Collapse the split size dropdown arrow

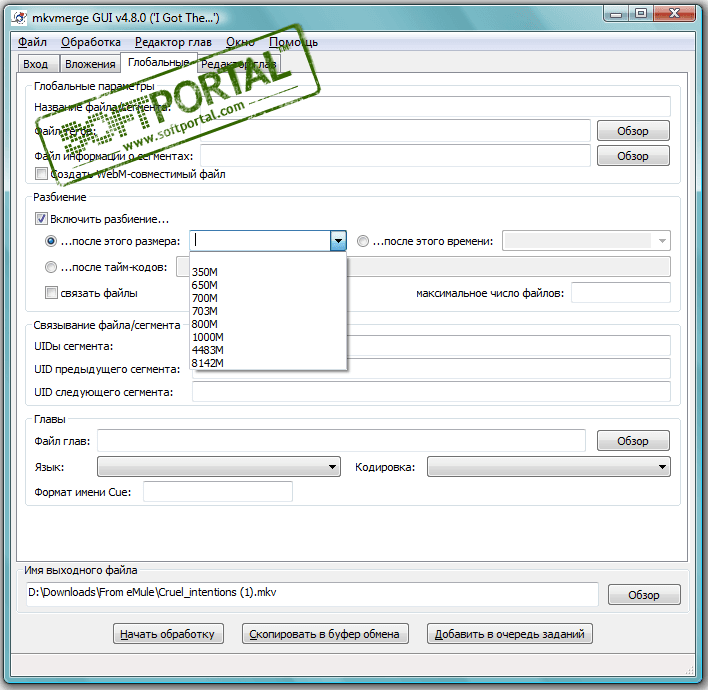coord(338,241)
